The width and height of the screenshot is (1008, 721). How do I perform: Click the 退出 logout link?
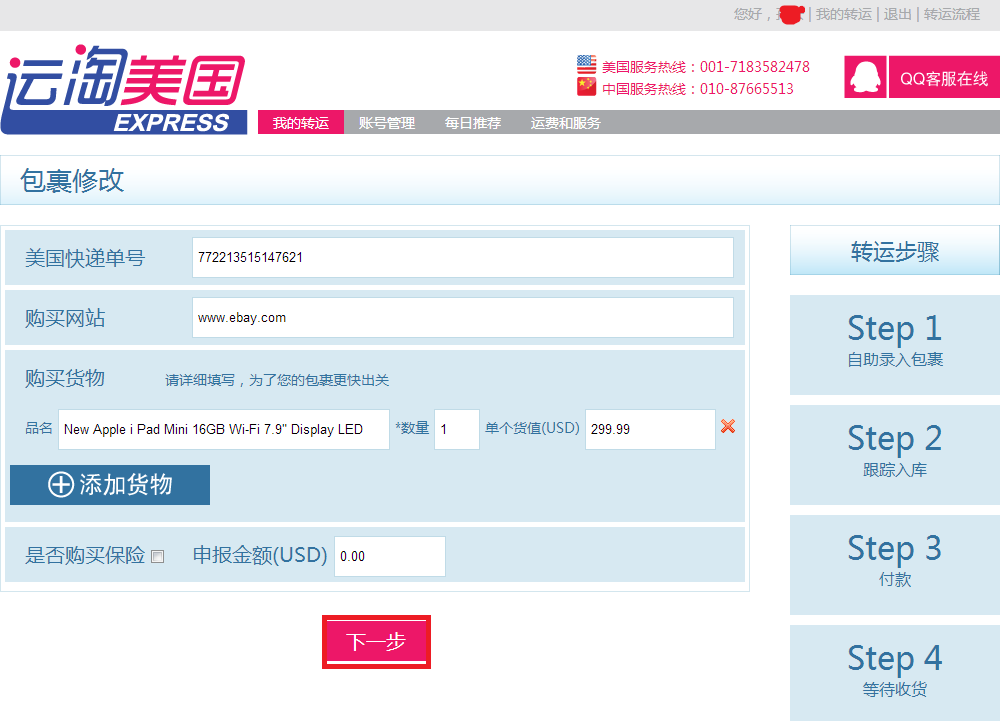[897, 14]
